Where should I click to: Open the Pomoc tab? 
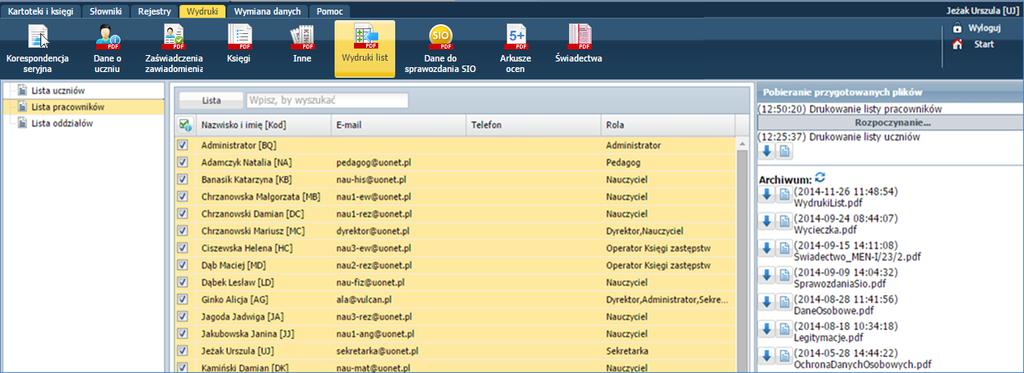(330, 11)
